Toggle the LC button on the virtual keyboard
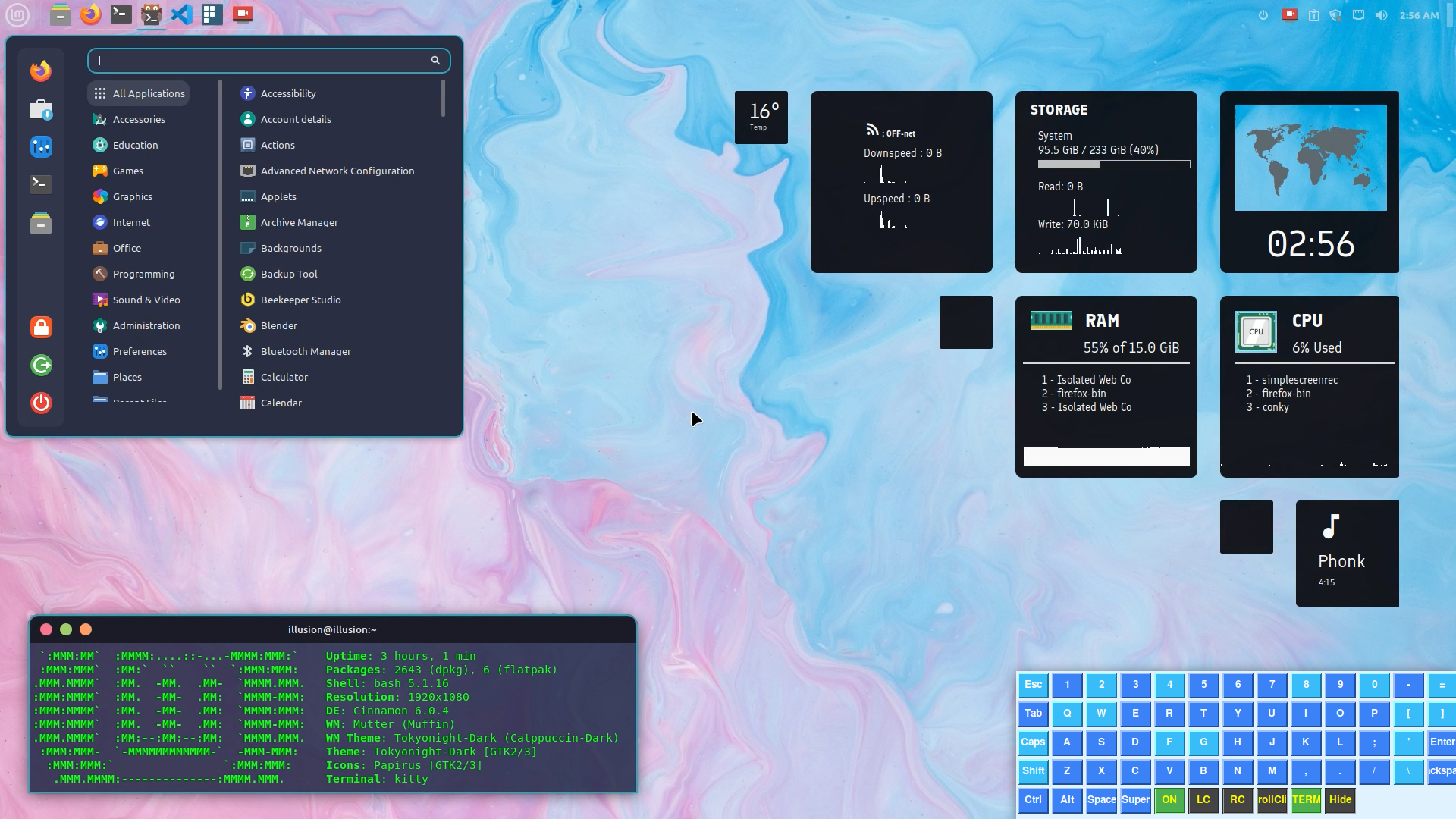This screenshot has height=819, width=1456. (x=1203, y=800)
